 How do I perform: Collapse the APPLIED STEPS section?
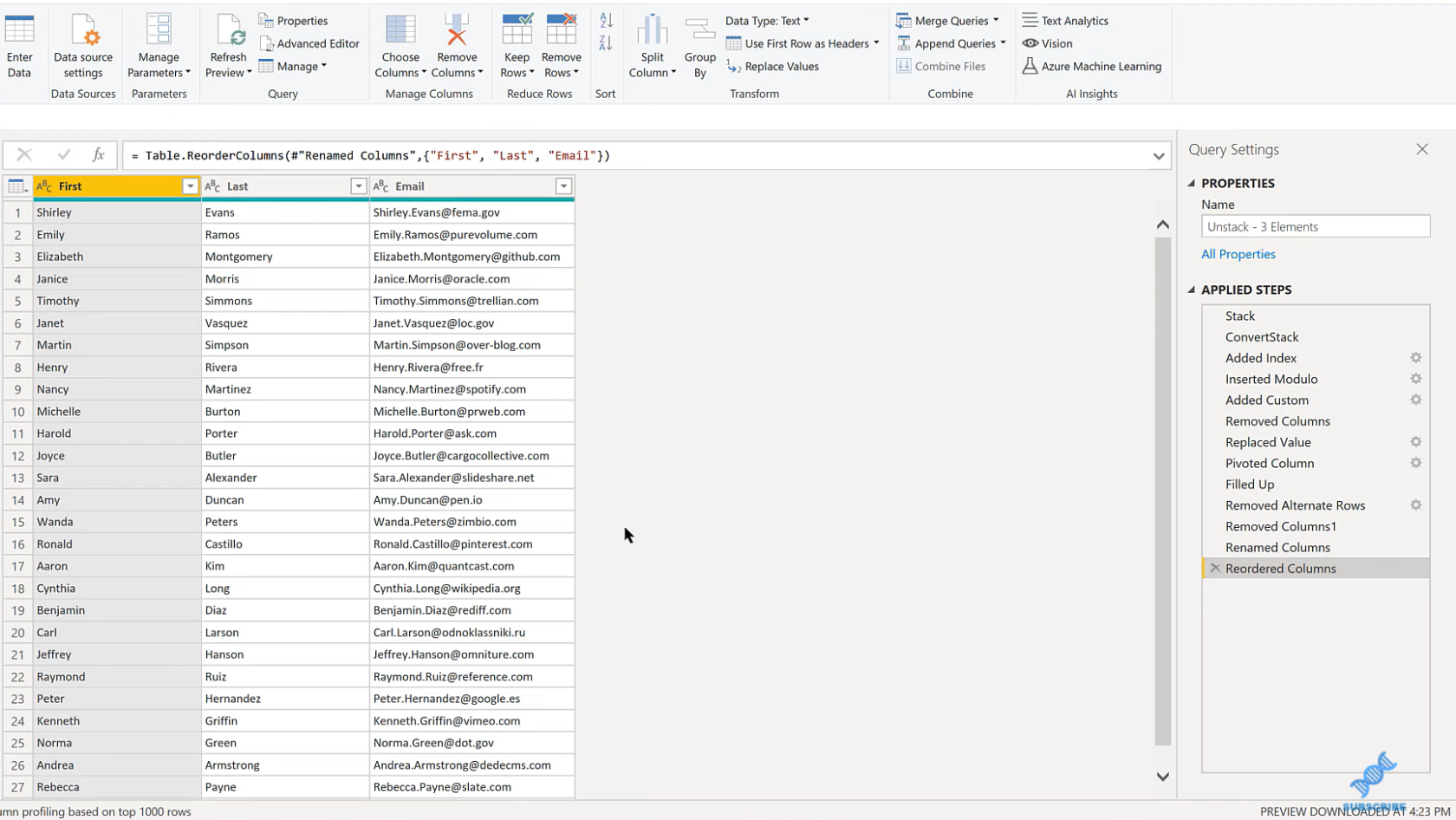pyautogui.click(x=1192, y=290)
